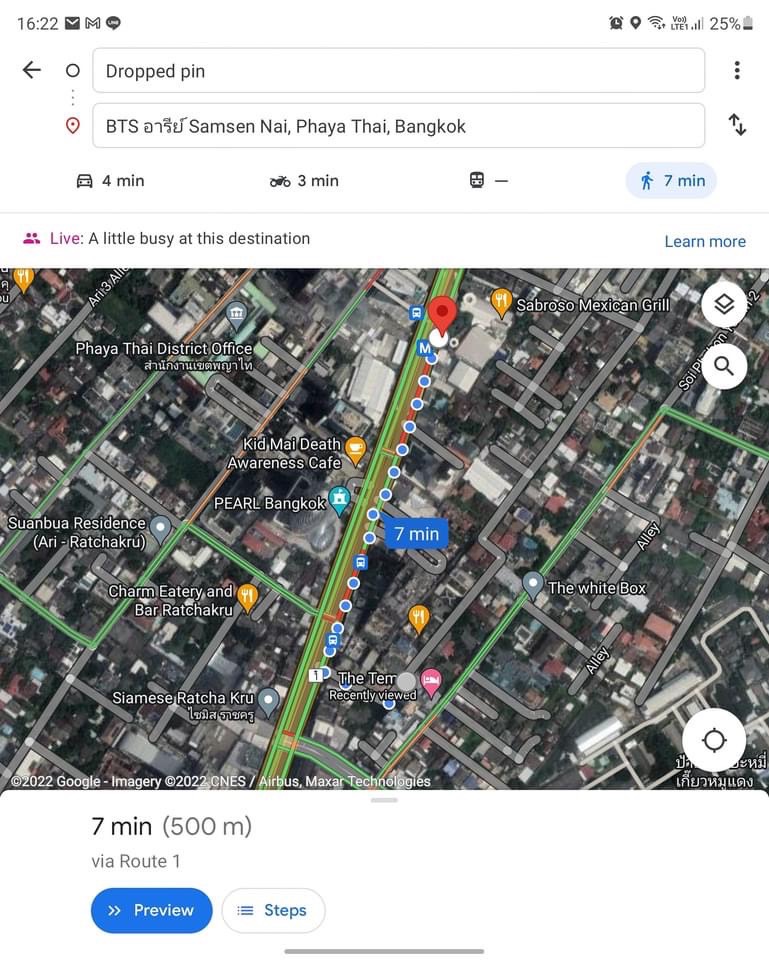Tap the back arrow icon
Image resolution: width=769 pixels, height=960 pixels.
pos(31,70)
